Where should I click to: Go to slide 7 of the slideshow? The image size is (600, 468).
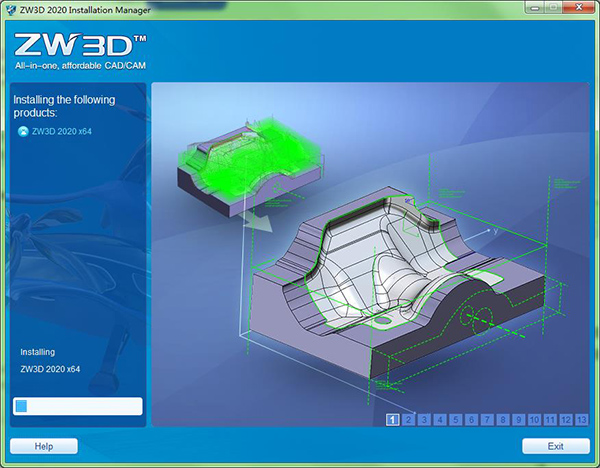pyautogui.click(x=488, y=419)
